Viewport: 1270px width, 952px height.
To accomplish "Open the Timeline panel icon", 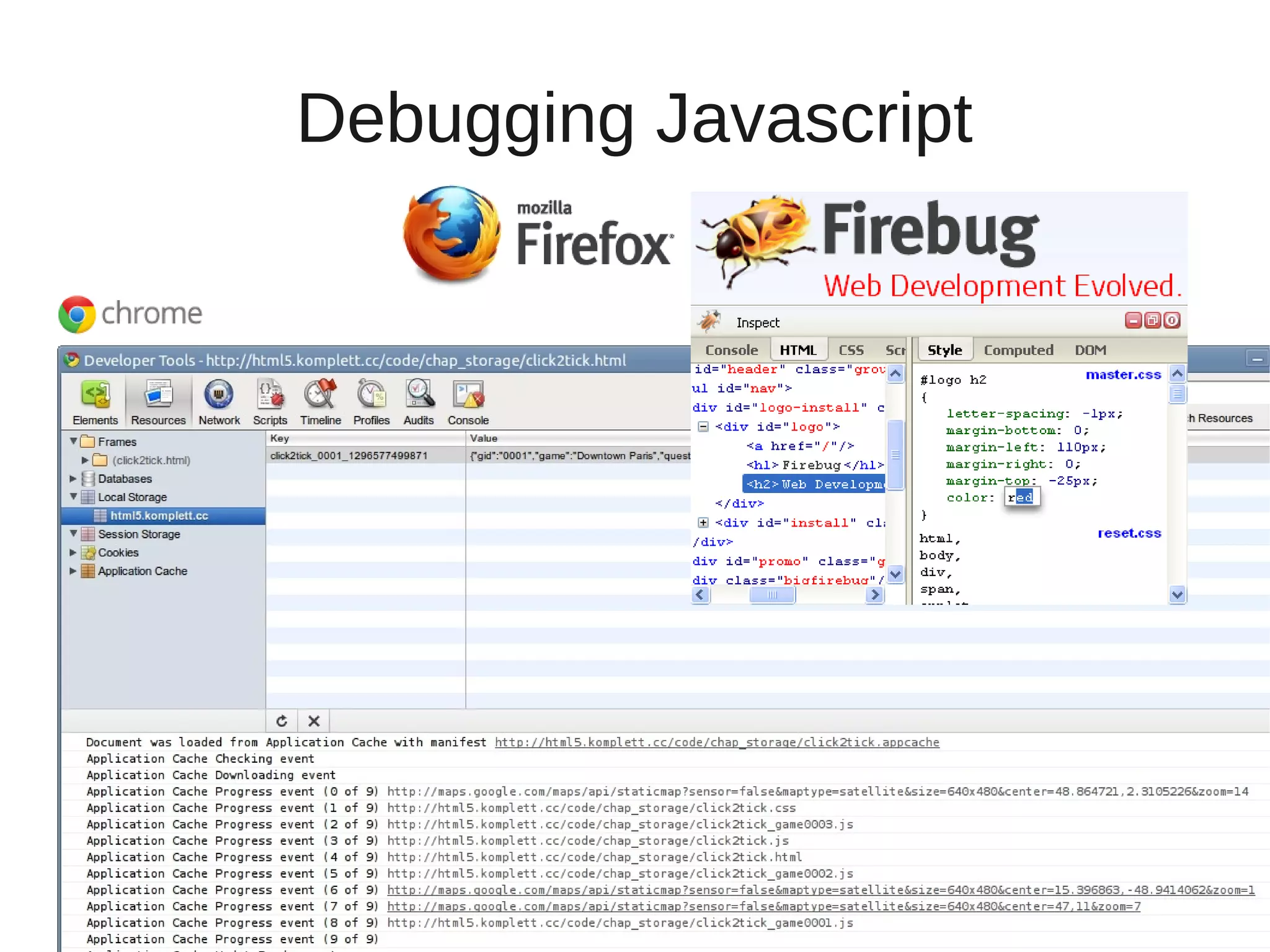I will (x=320, y=395).
